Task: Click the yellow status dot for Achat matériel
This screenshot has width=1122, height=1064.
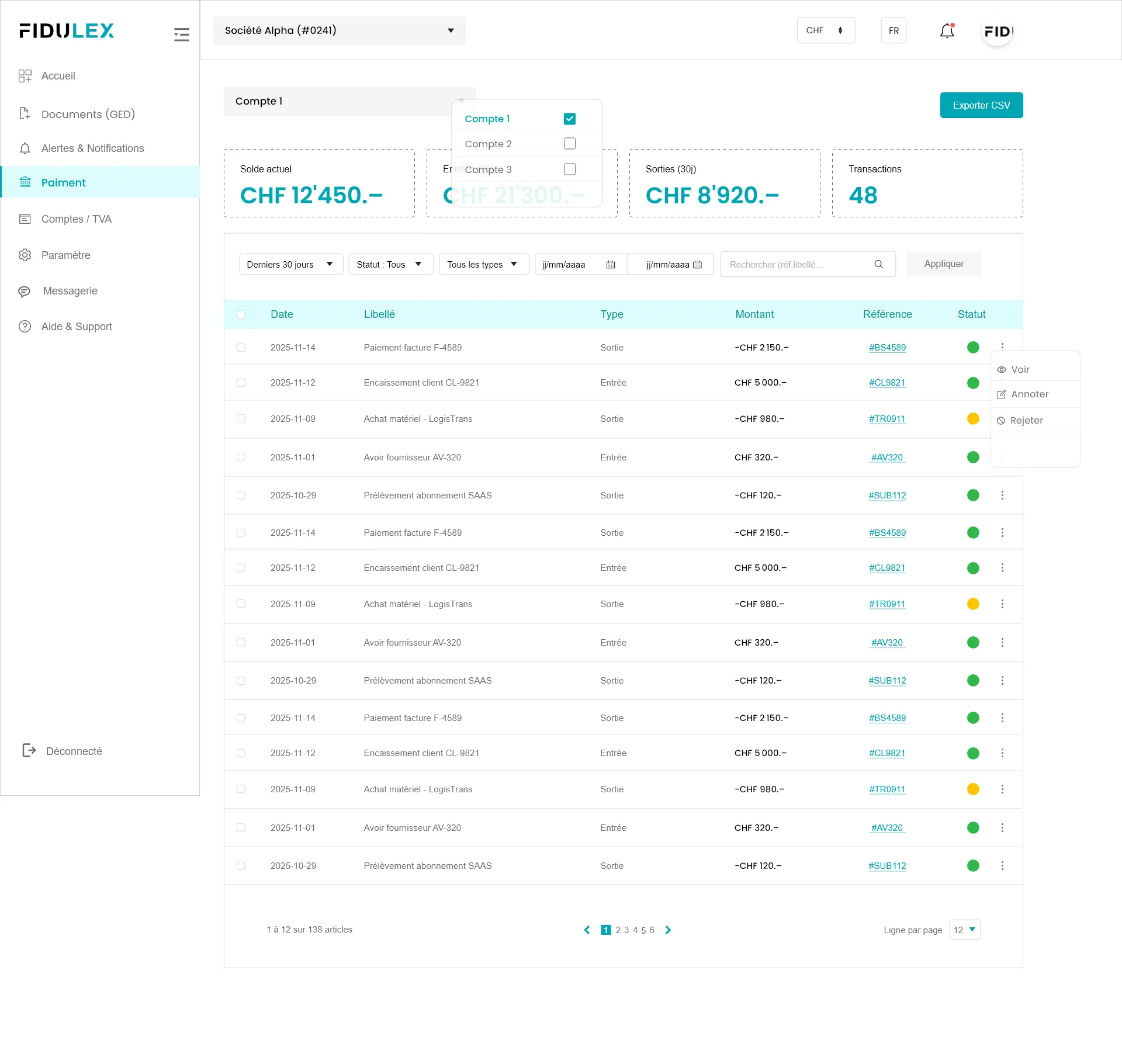Action: [x=973, y=419]
